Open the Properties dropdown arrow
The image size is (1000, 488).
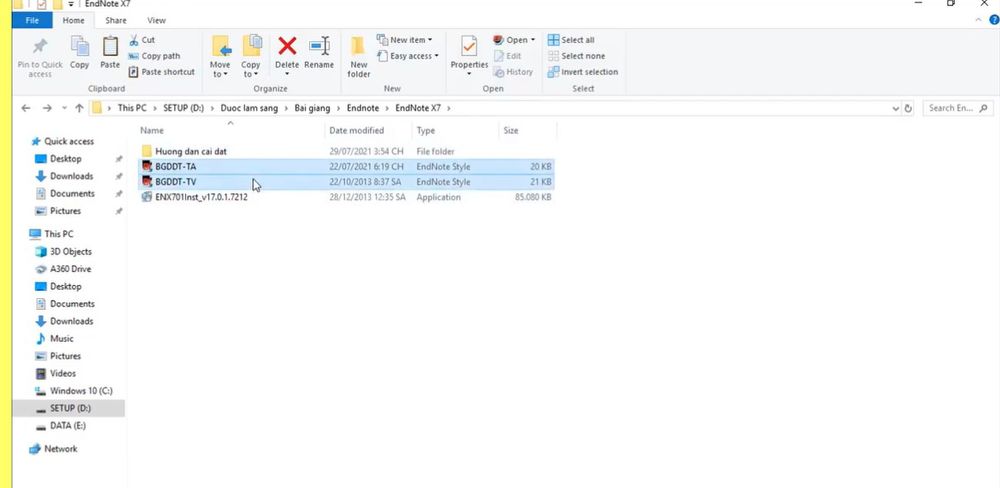(469, 75)
